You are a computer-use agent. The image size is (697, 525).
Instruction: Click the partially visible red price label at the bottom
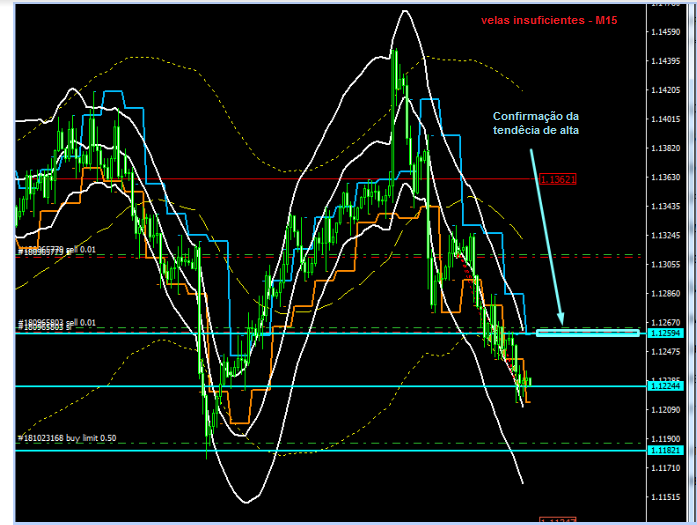point(557,521)
